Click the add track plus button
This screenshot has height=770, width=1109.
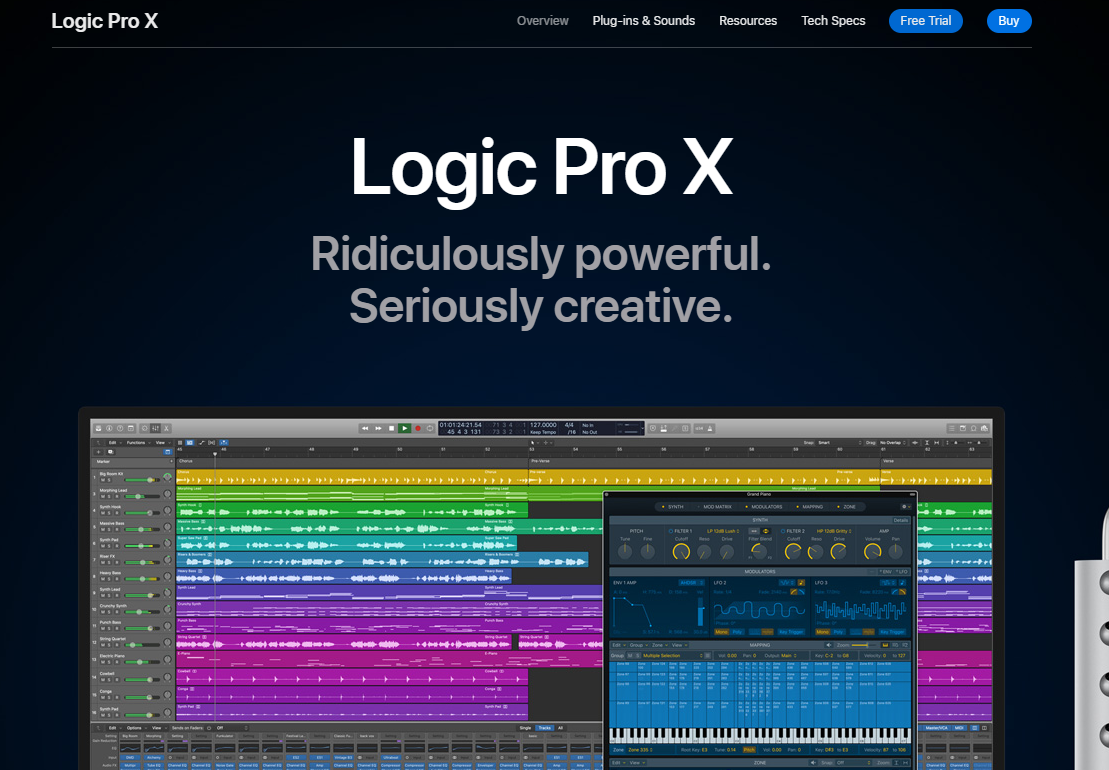coord(98,452)
